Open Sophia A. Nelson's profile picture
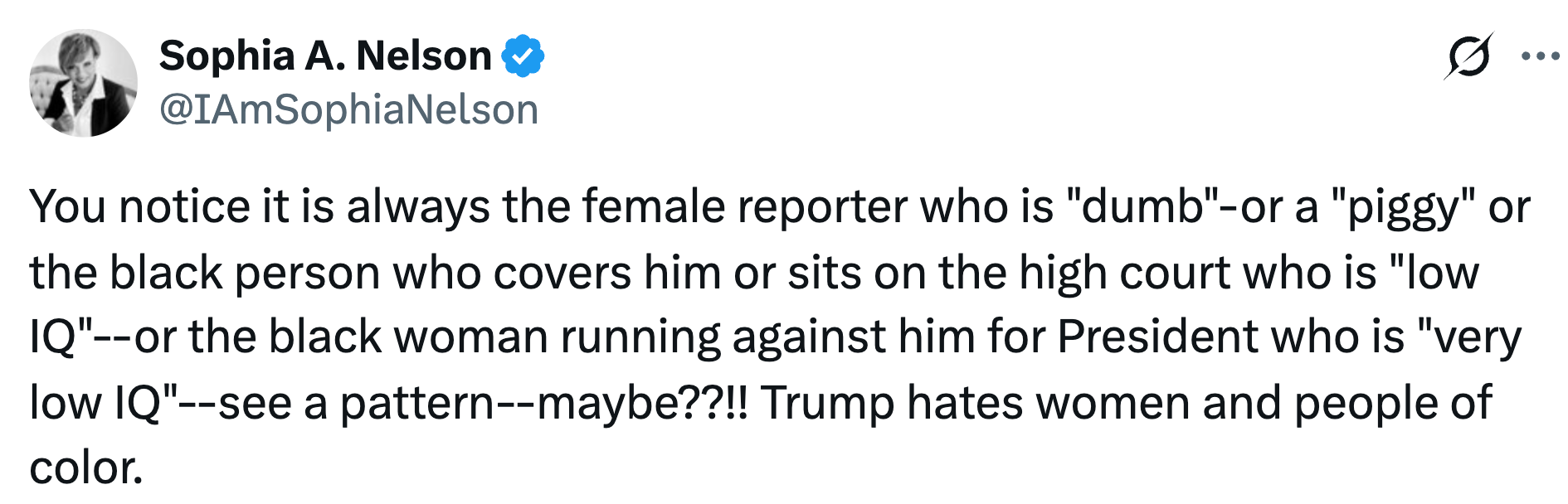The height and width of the screenshot is (504, 1568). point(83,83)
